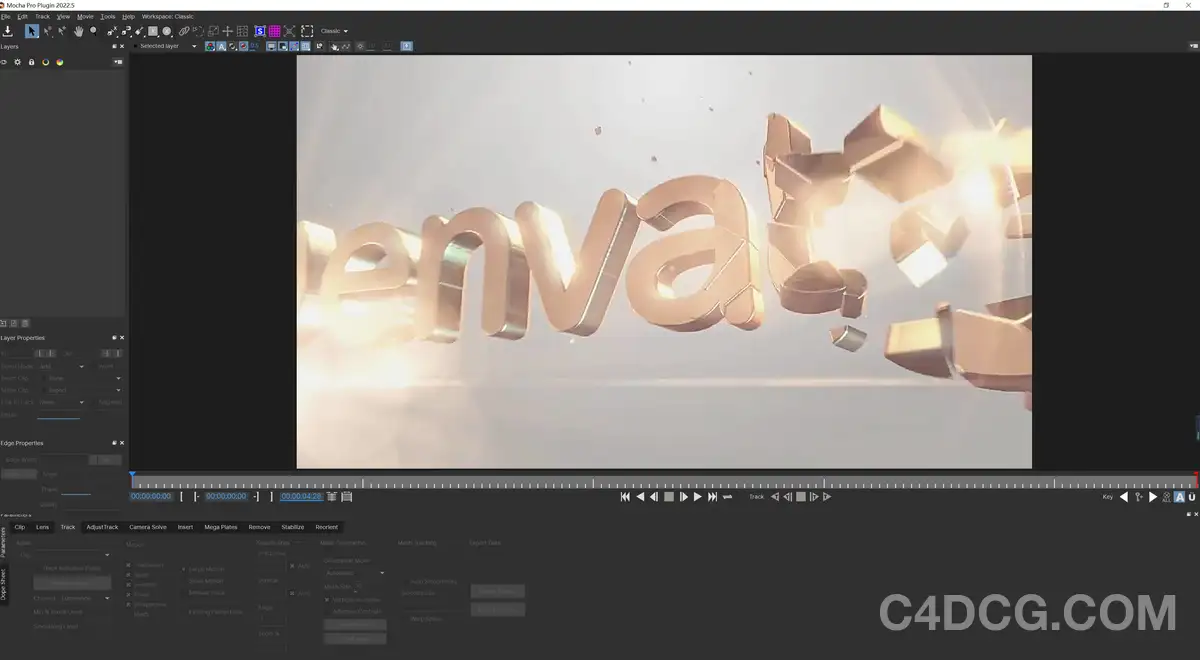1200x660 pixels.
Task: Close the Layer Properties panel
Action: [122, 338]
